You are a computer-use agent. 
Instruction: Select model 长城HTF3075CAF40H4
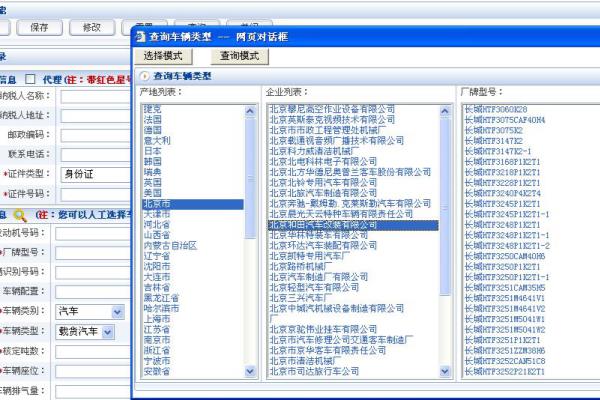pyautogui.click(x=505, y=120)
